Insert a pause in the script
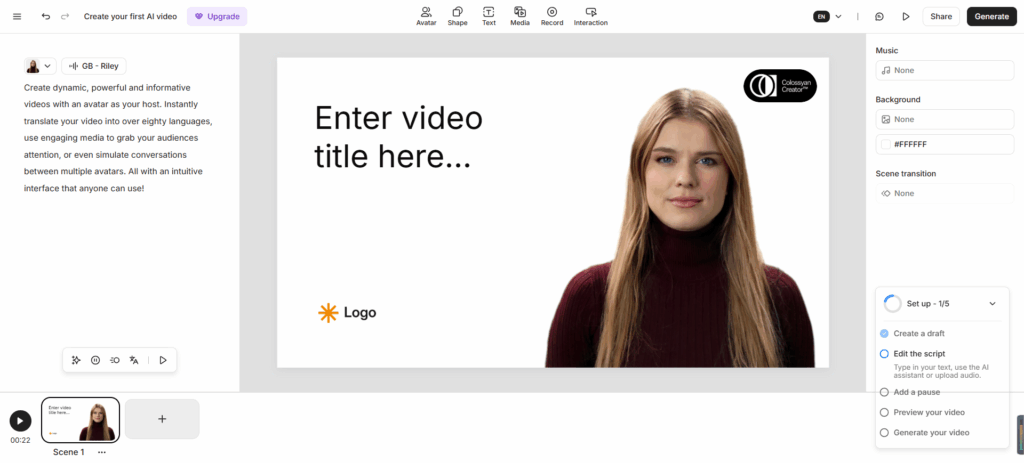The height and width of the screenshot is (463, 1024). point(95,360)
